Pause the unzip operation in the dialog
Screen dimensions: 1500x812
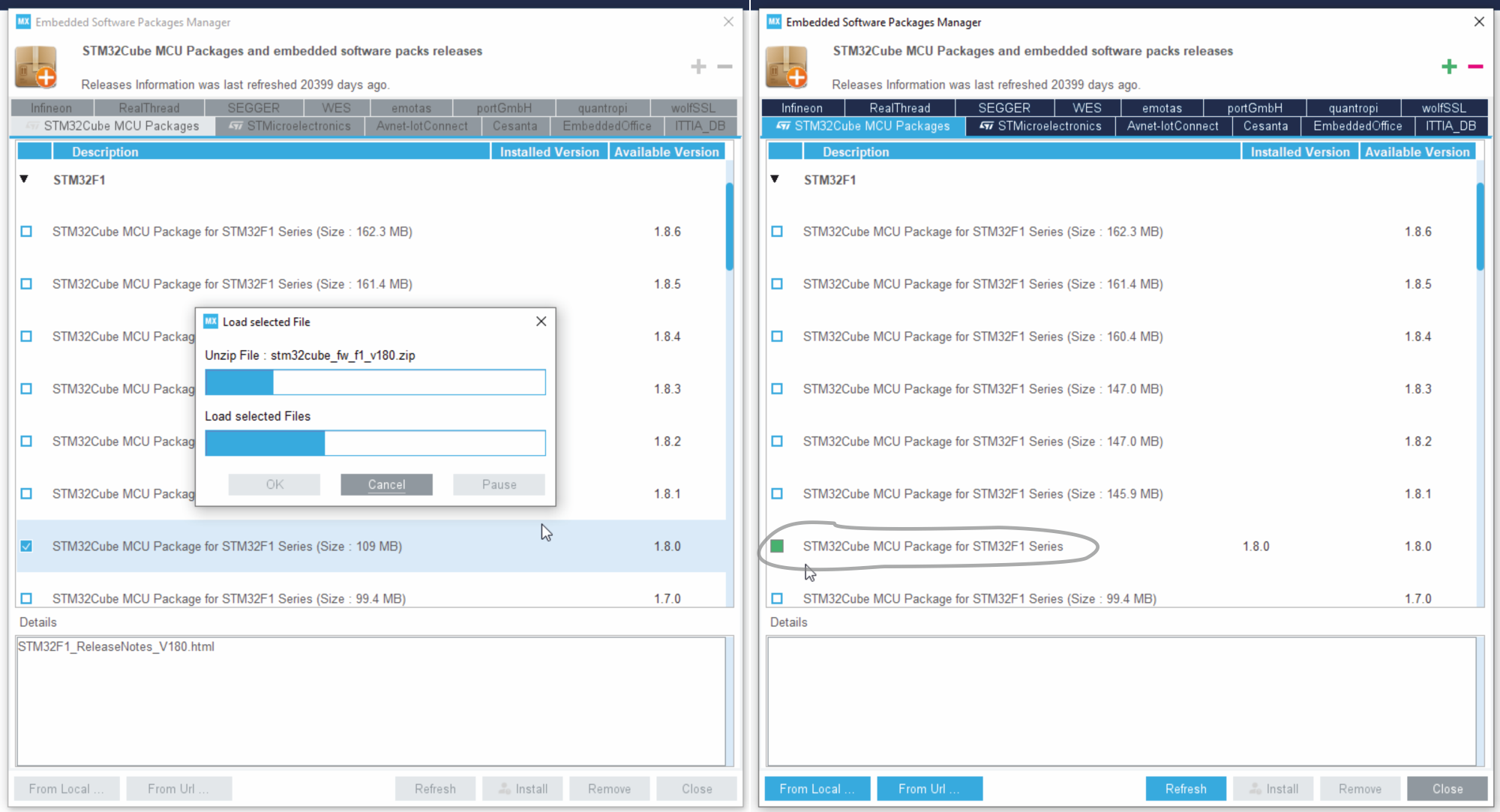point(499,484)
